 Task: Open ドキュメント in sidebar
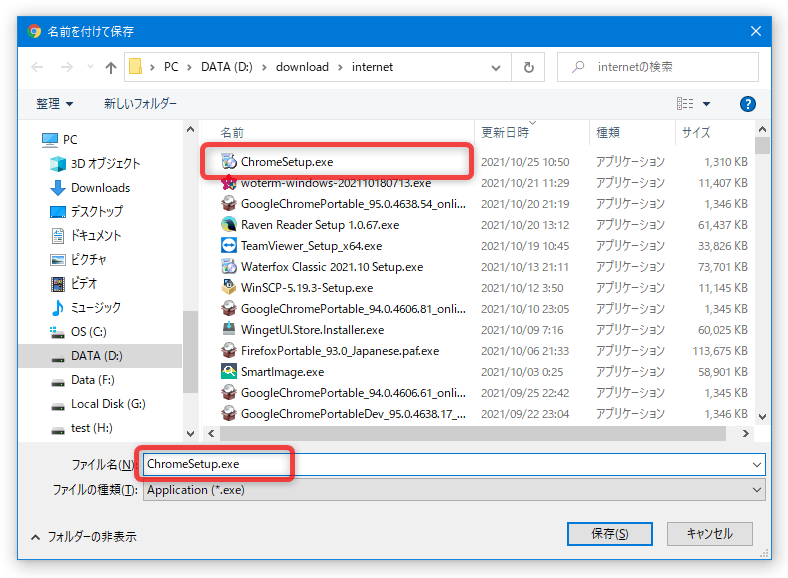click(x=86, y=235)
